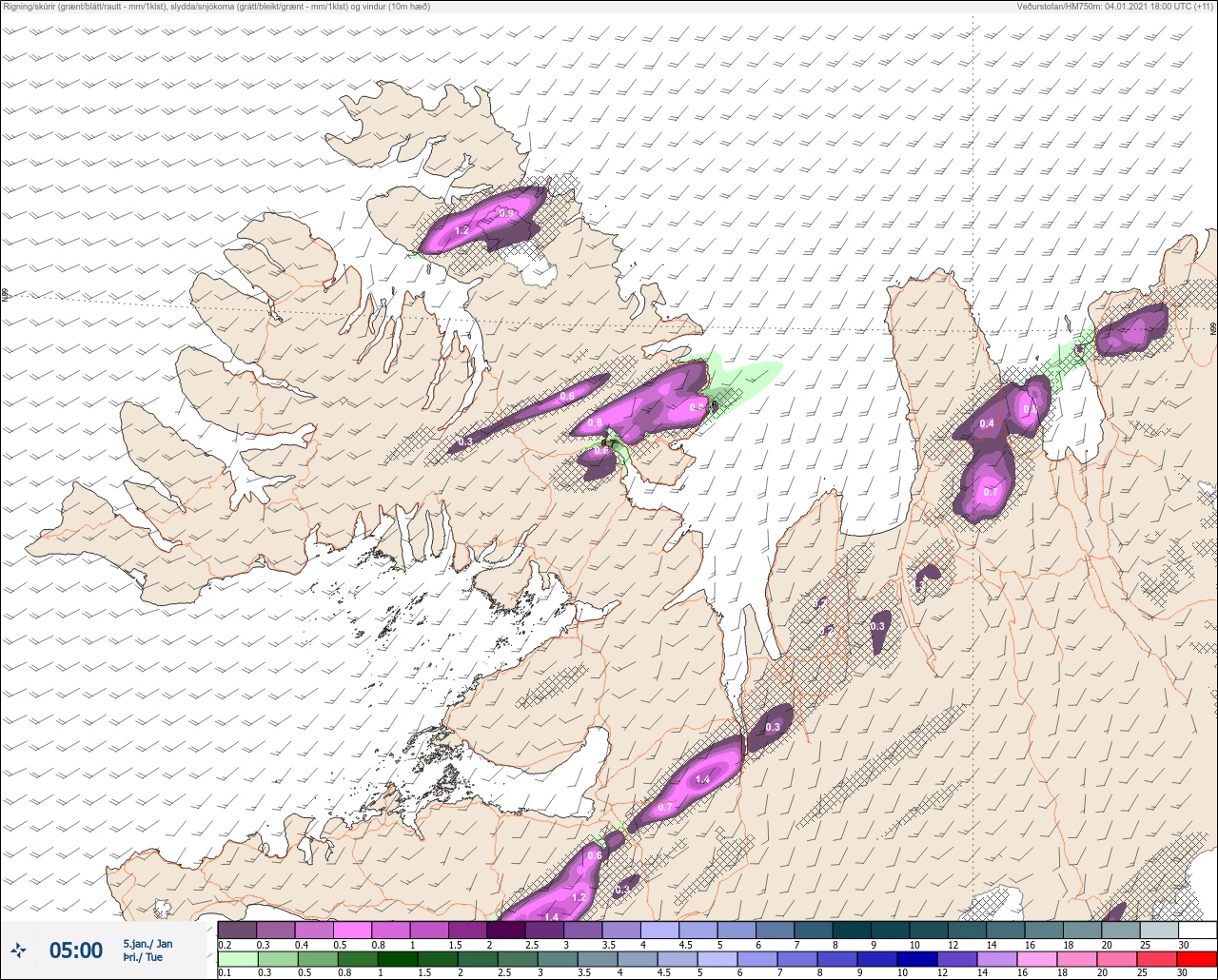Click the '0.4' precipitation value on the map

click(987, 423)
